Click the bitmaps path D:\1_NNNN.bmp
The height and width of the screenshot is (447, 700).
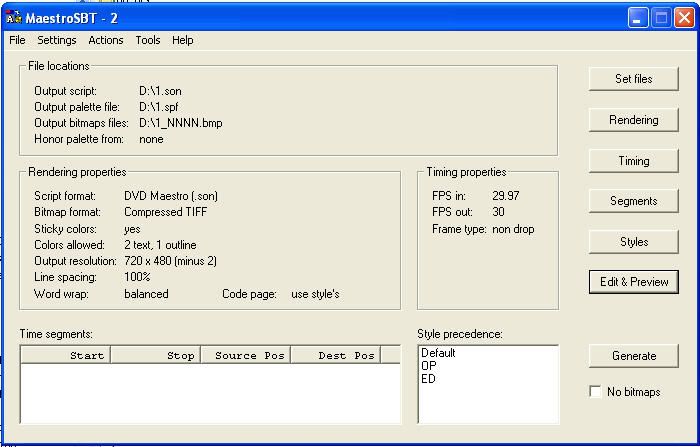tap(181, 123)
